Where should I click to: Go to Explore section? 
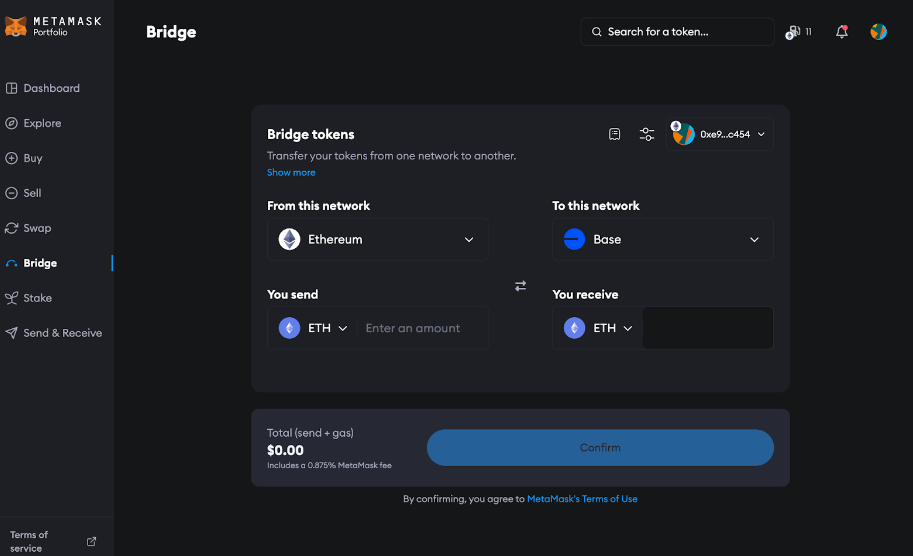click(42, 123)
